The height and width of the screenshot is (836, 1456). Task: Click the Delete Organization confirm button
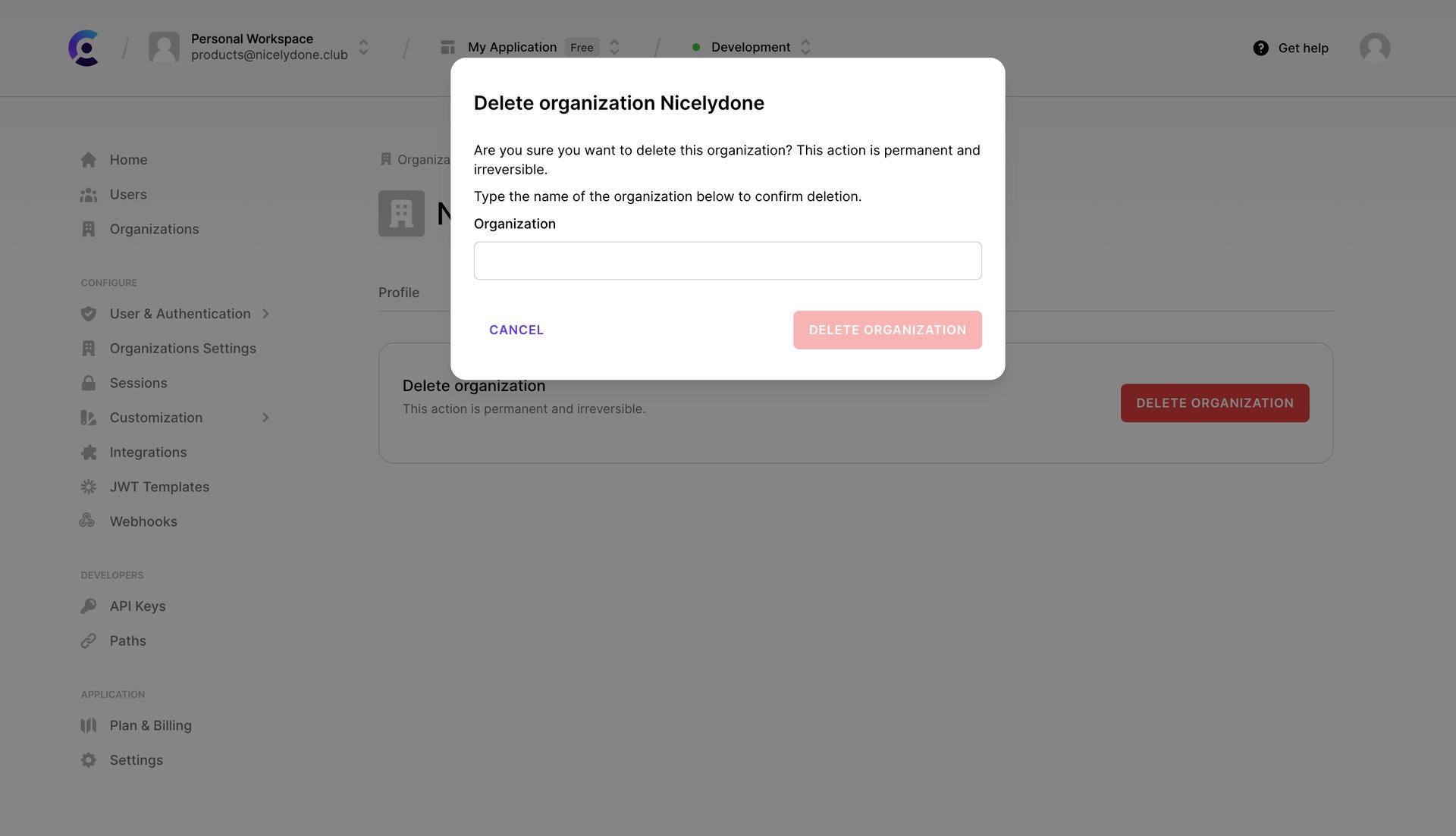pos(887,330)
